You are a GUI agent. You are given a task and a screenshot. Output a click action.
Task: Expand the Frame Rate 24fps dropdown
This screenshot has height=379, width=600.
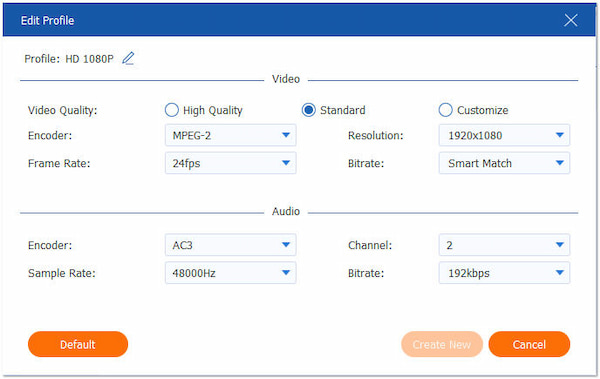tap(230, 163)
